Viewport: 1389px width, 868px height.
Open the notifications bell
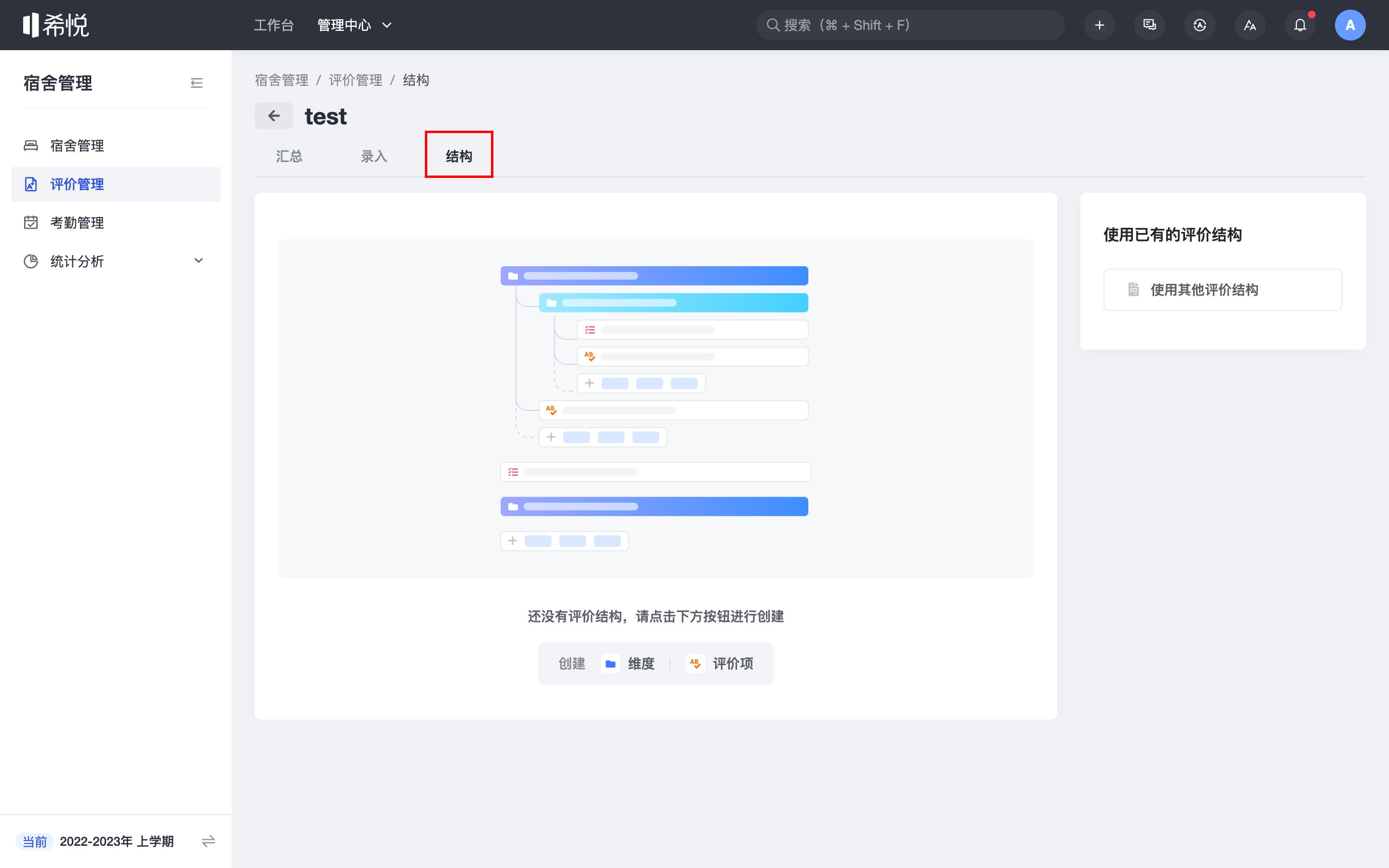tap(1300, 25)
